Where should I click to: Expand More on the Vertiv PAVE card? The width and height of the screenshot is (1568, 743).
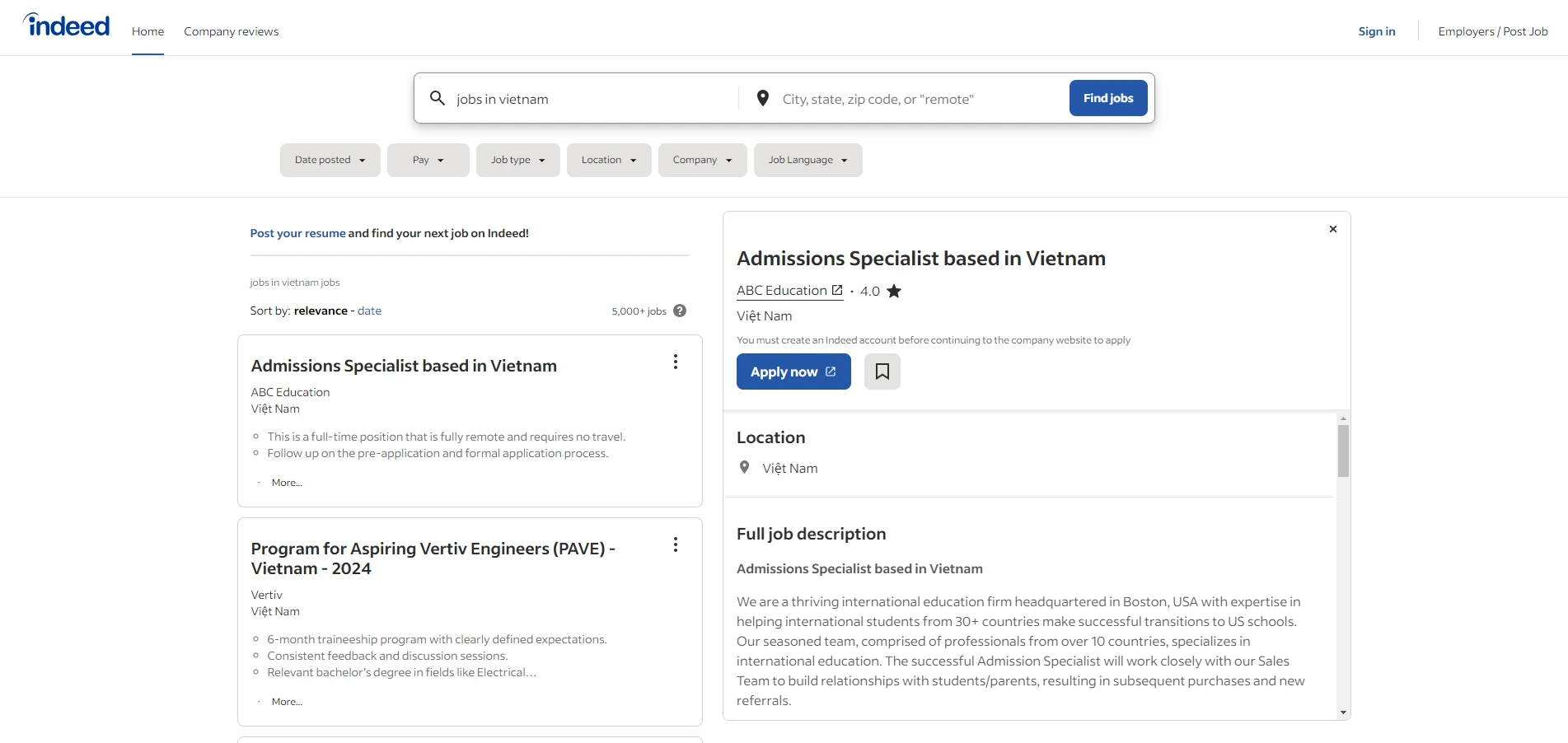(287, 702)
